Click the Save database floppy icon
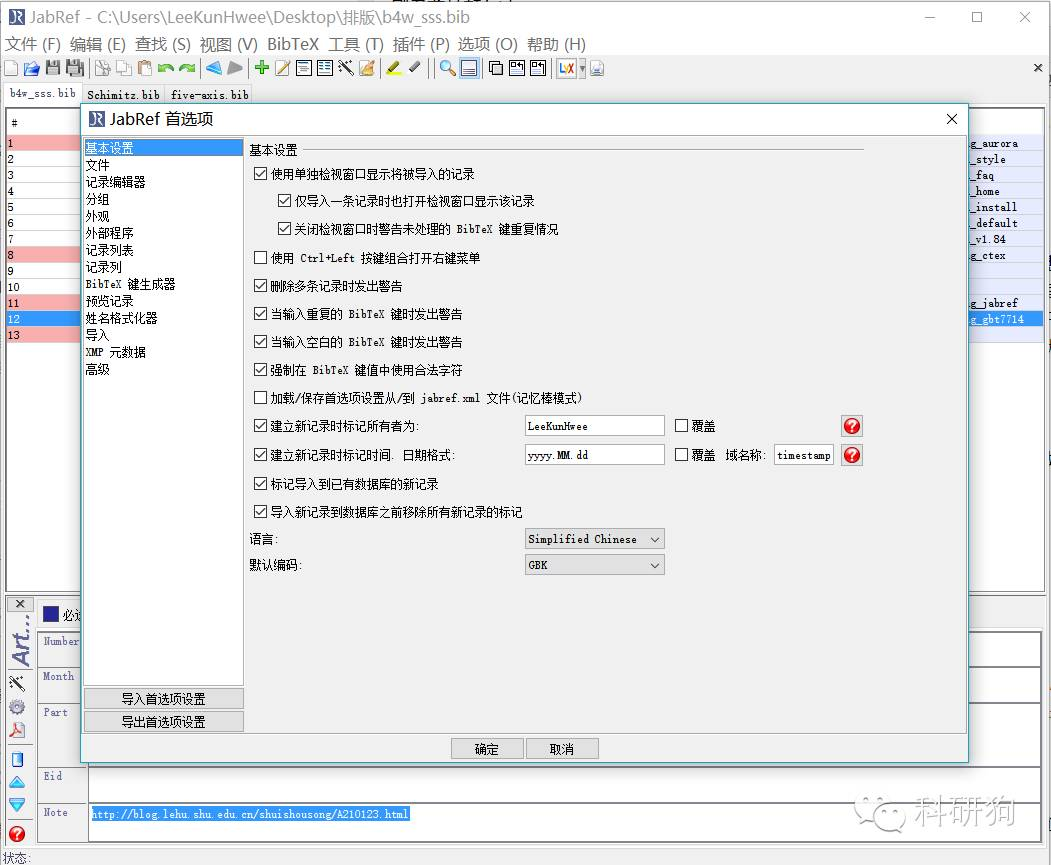The height and width of the screenshot is (865, 1051). (x=53, y=68)
